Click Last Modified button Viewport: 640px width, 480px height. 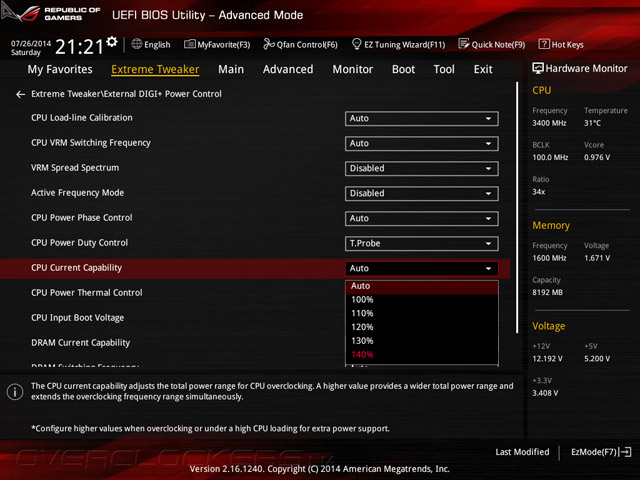click(x=522, y=452)
